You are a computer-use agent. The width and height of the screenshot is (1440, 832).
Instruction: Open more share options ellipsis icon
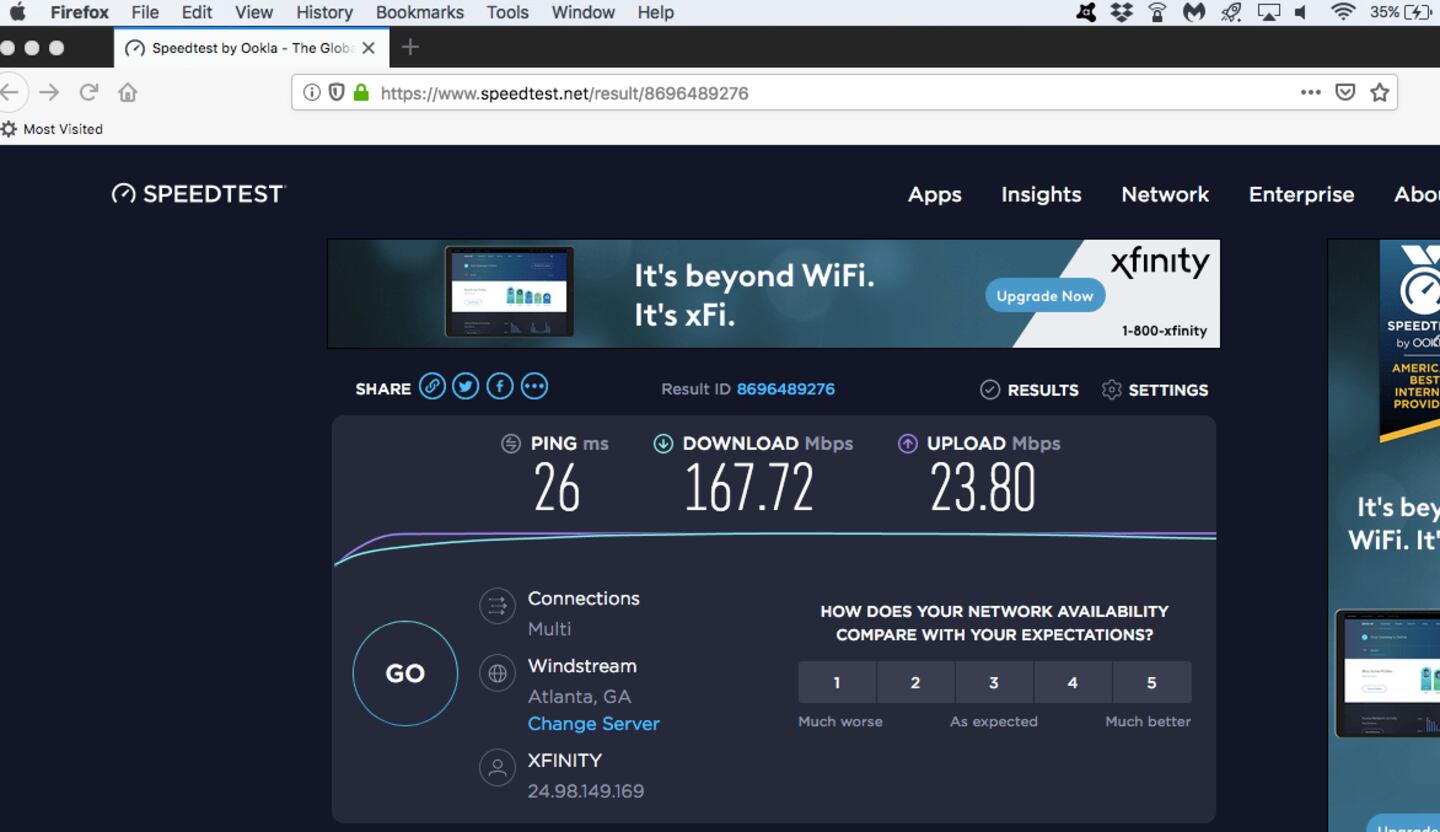535,387
